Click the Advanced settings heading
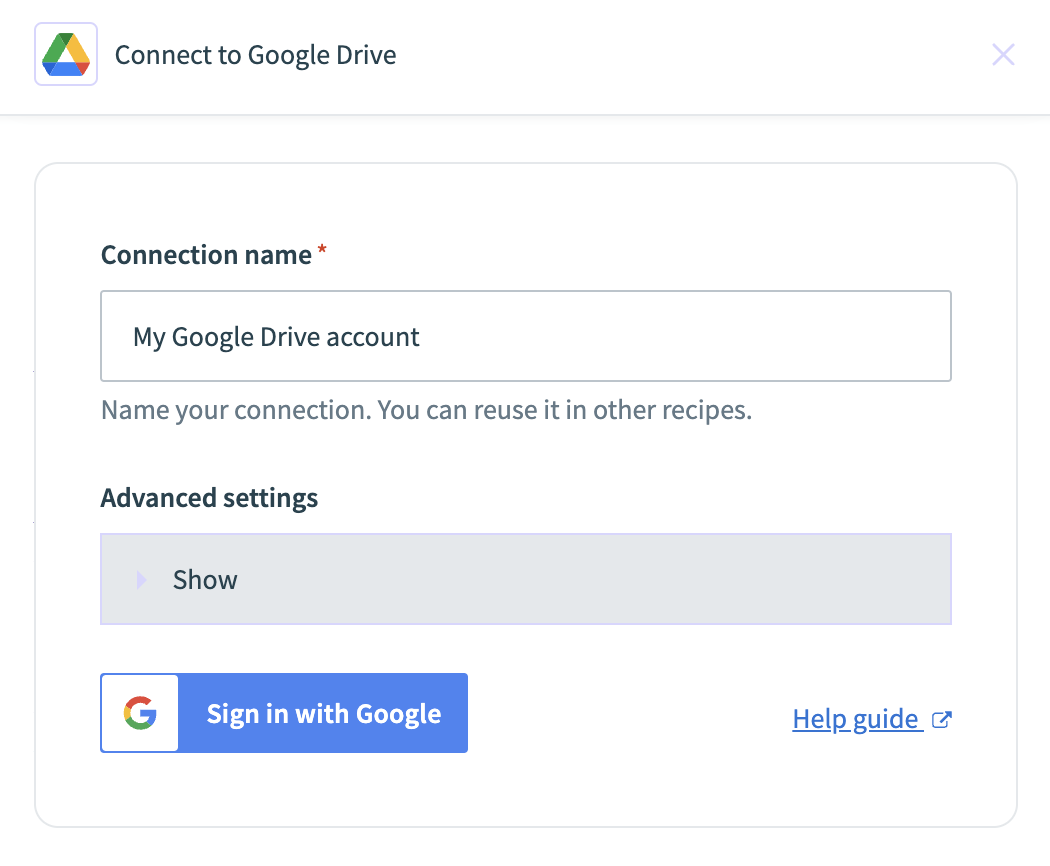 tap(209, 499)
